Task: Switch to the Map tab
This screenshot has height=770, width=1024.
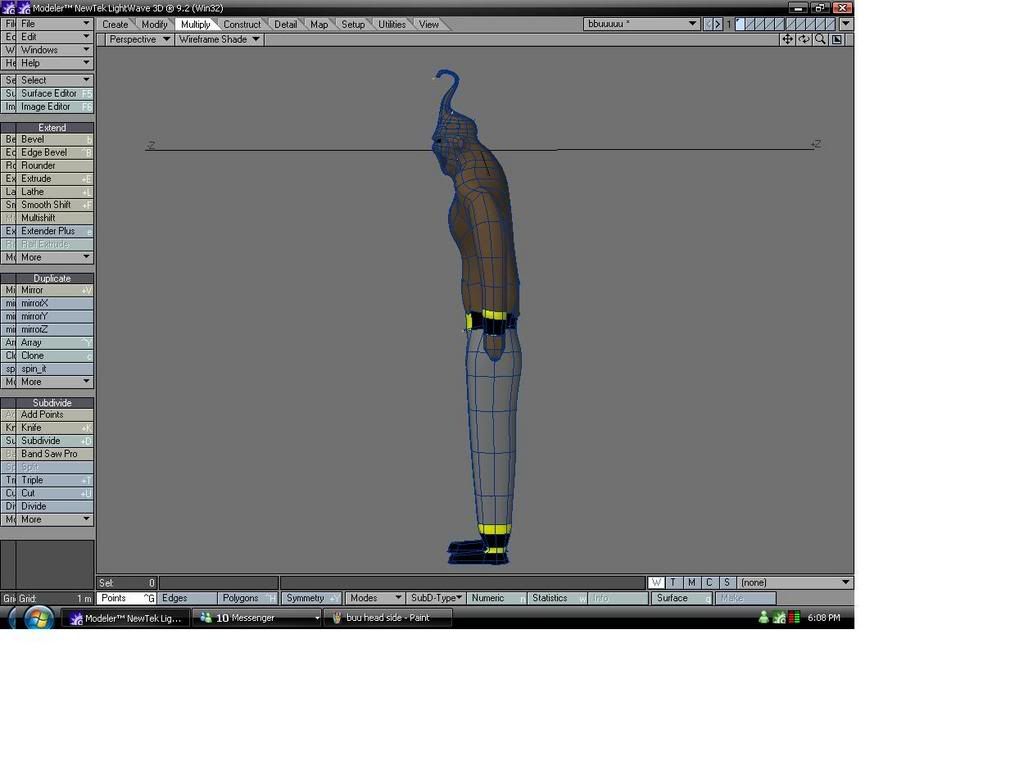Action: pos(319,24)
